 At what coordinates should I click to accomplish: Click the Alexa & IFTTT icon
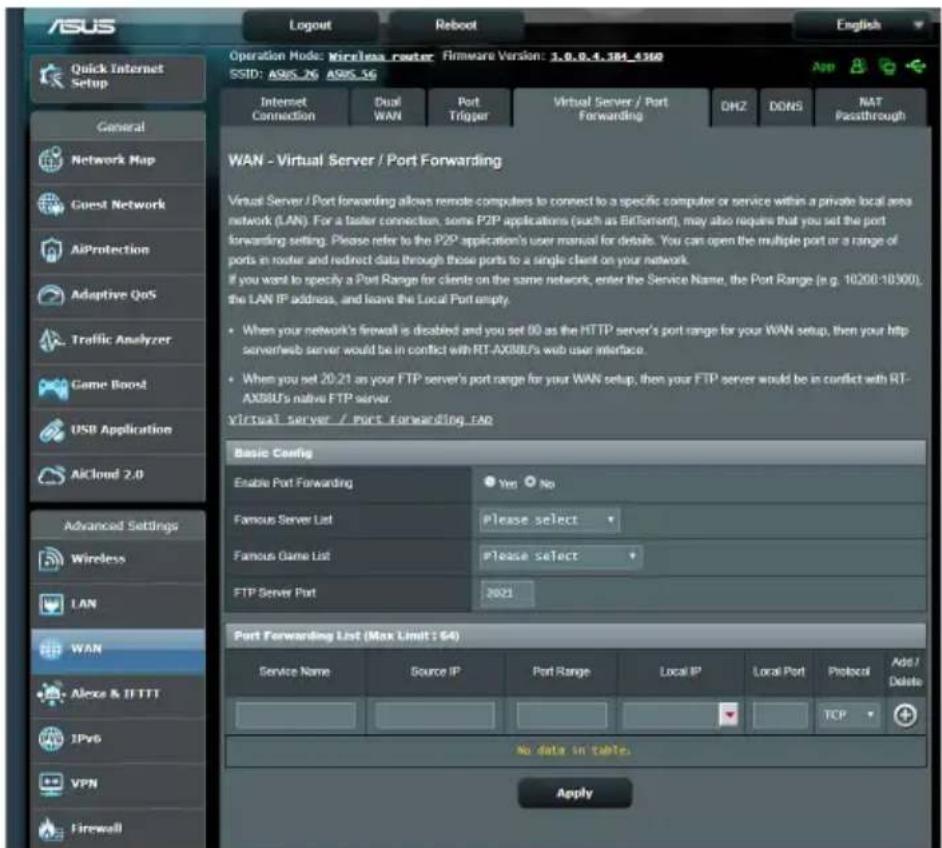pos(50,694)
